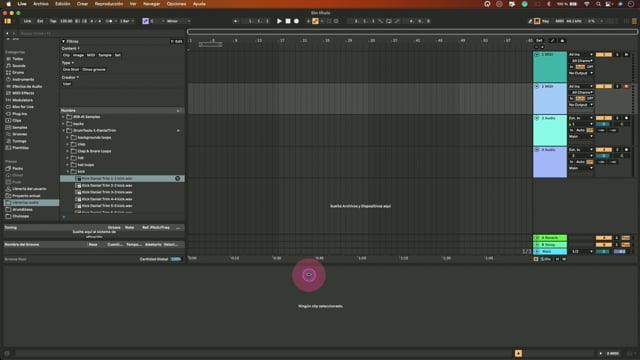Image resolution: width=640 pixels, height=360 pixels.
Task: Solo track 3 Audio
Action: pos(617,118)
